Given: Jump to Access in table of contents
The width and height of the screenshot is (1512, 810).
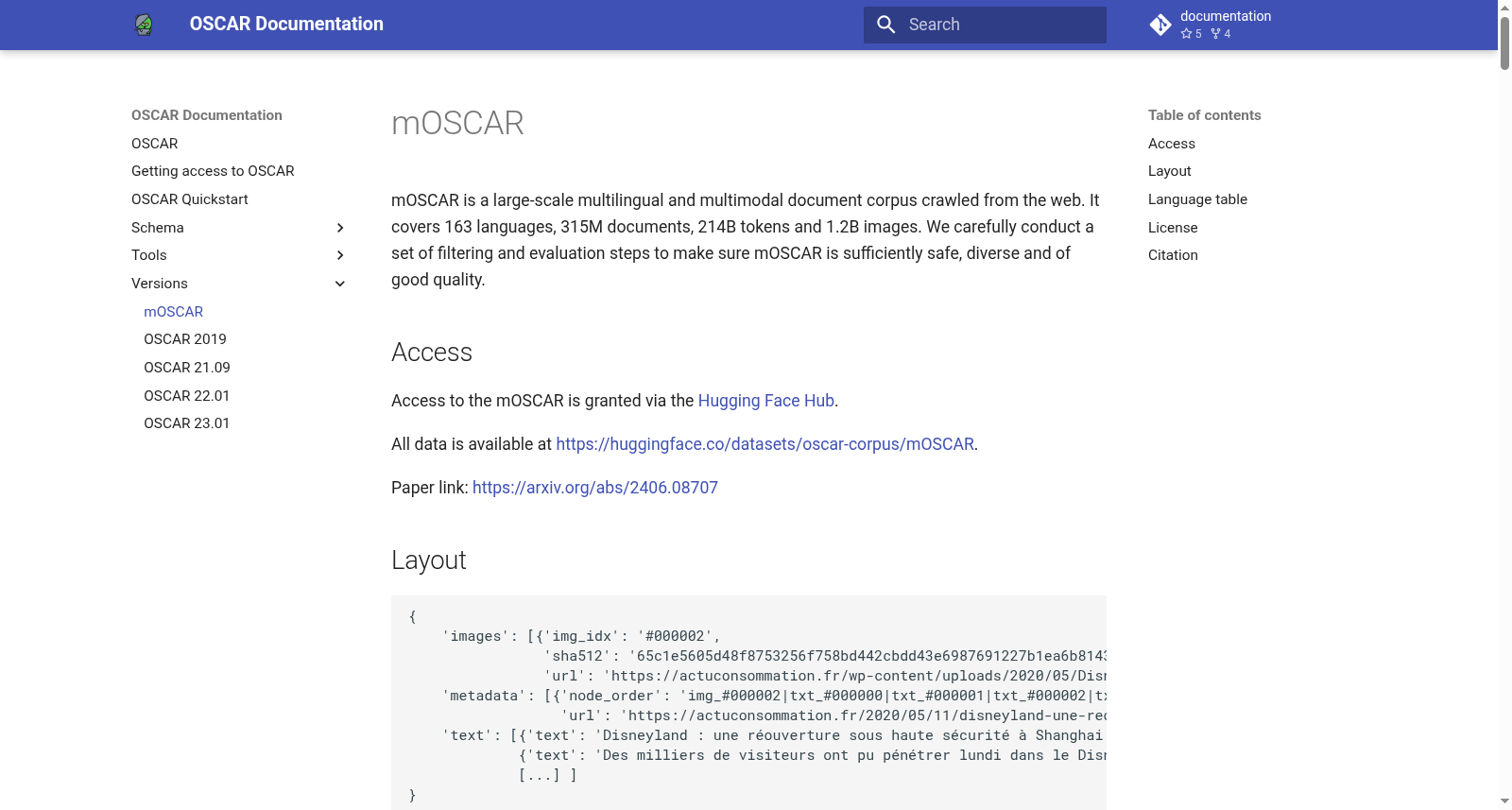Looking at the screenshot, I should (x=1172, y=144).
